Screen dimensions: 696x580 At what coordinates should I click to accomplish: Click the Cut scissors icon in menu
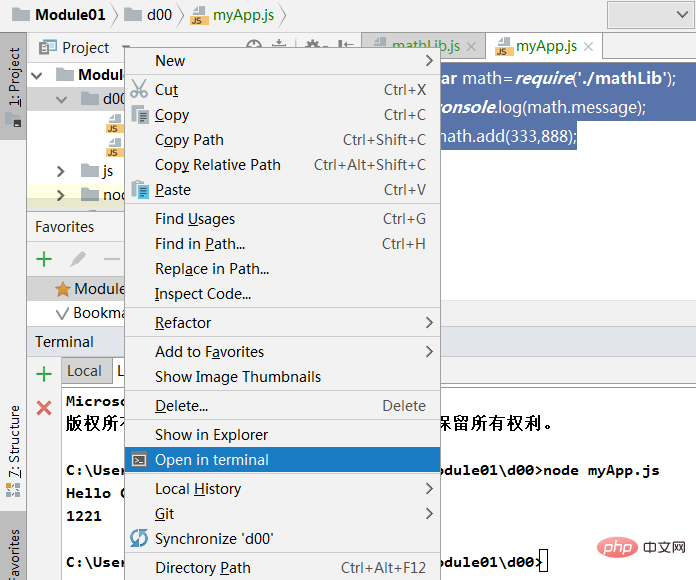139,89
